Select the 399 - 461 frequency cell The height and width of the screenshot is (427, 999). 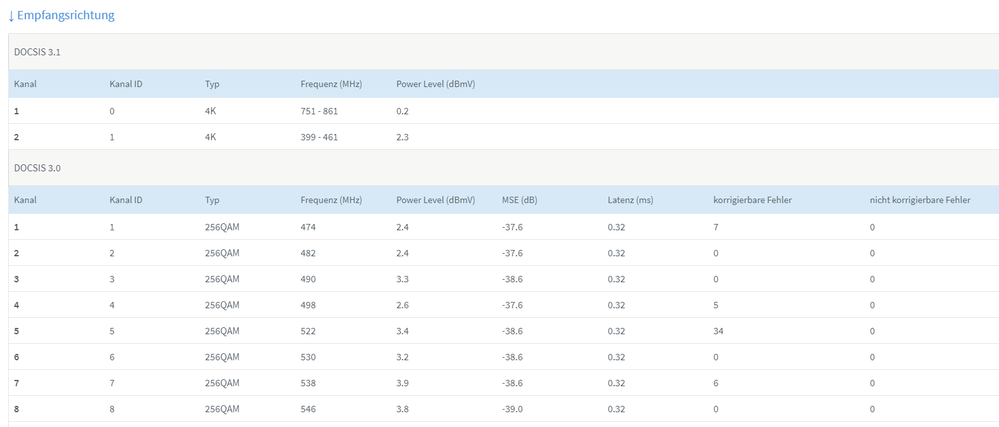coord(319,137)
